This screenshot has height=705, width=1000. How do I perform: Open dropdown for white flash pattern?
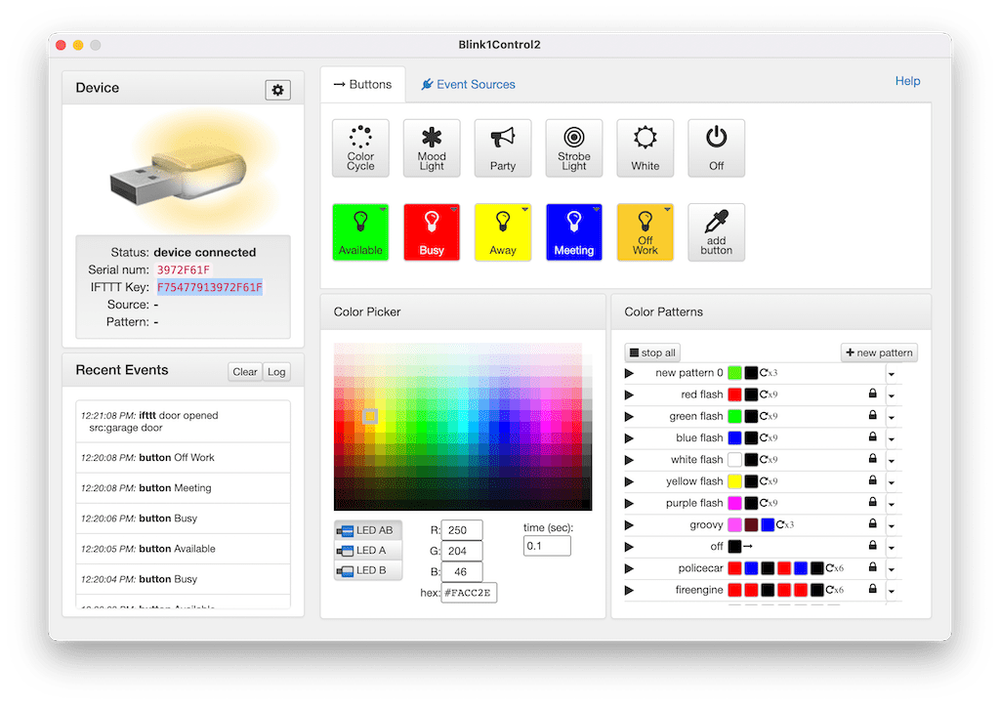point(892,461)
